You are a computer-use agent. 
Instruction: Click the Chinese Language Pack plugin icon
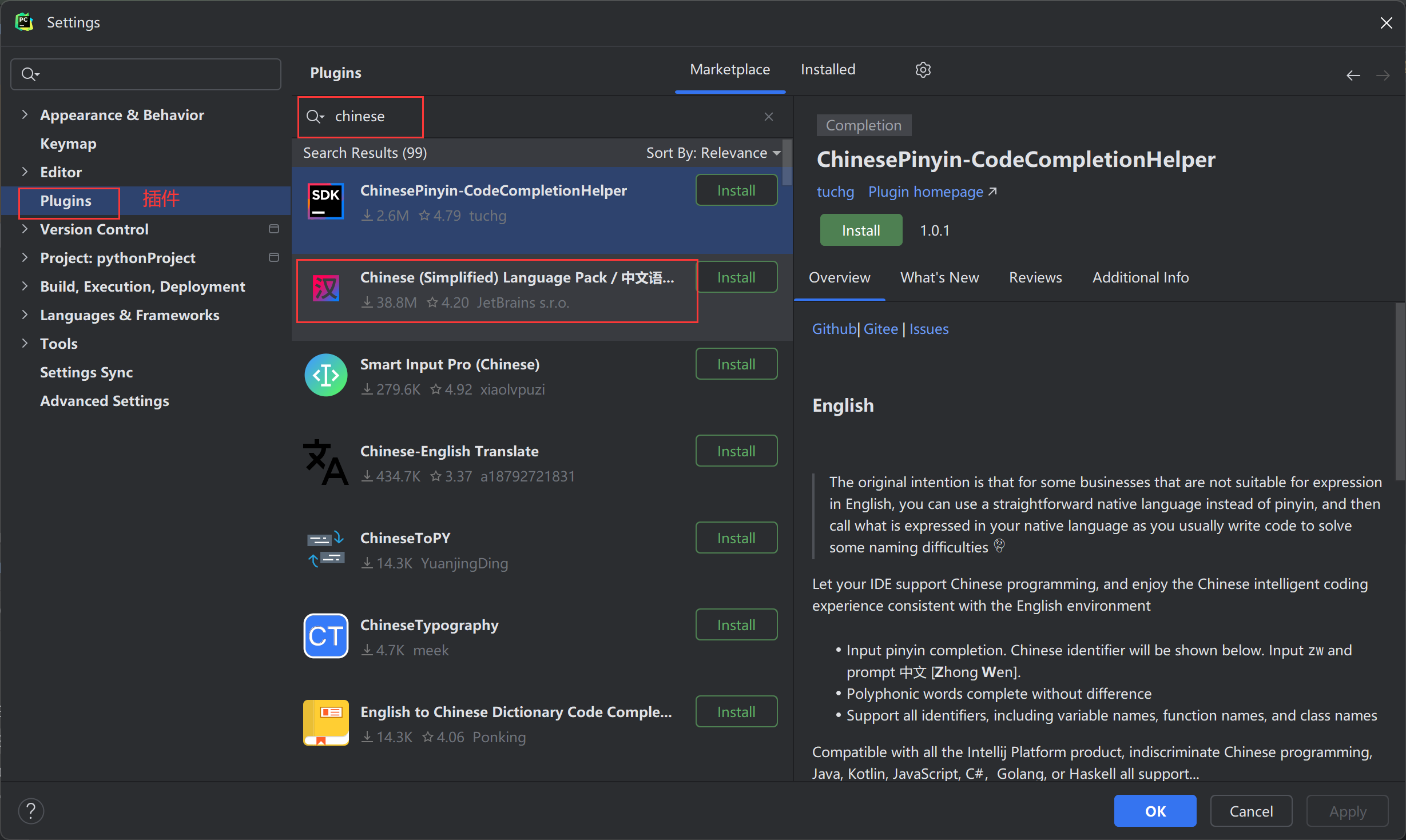[x=325, y=288]
